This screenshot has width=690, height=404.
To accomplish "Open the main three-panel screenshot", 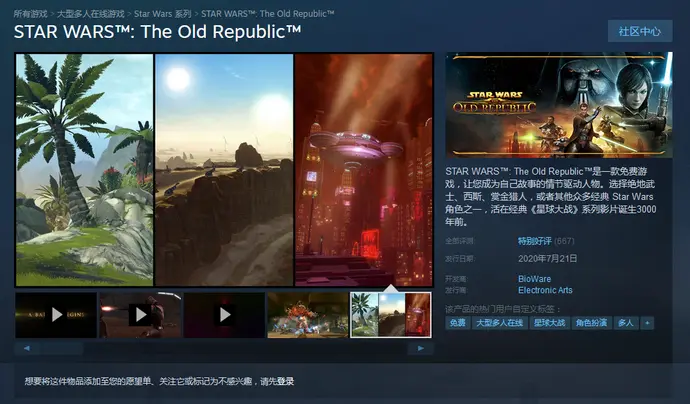I will point(224,170).
